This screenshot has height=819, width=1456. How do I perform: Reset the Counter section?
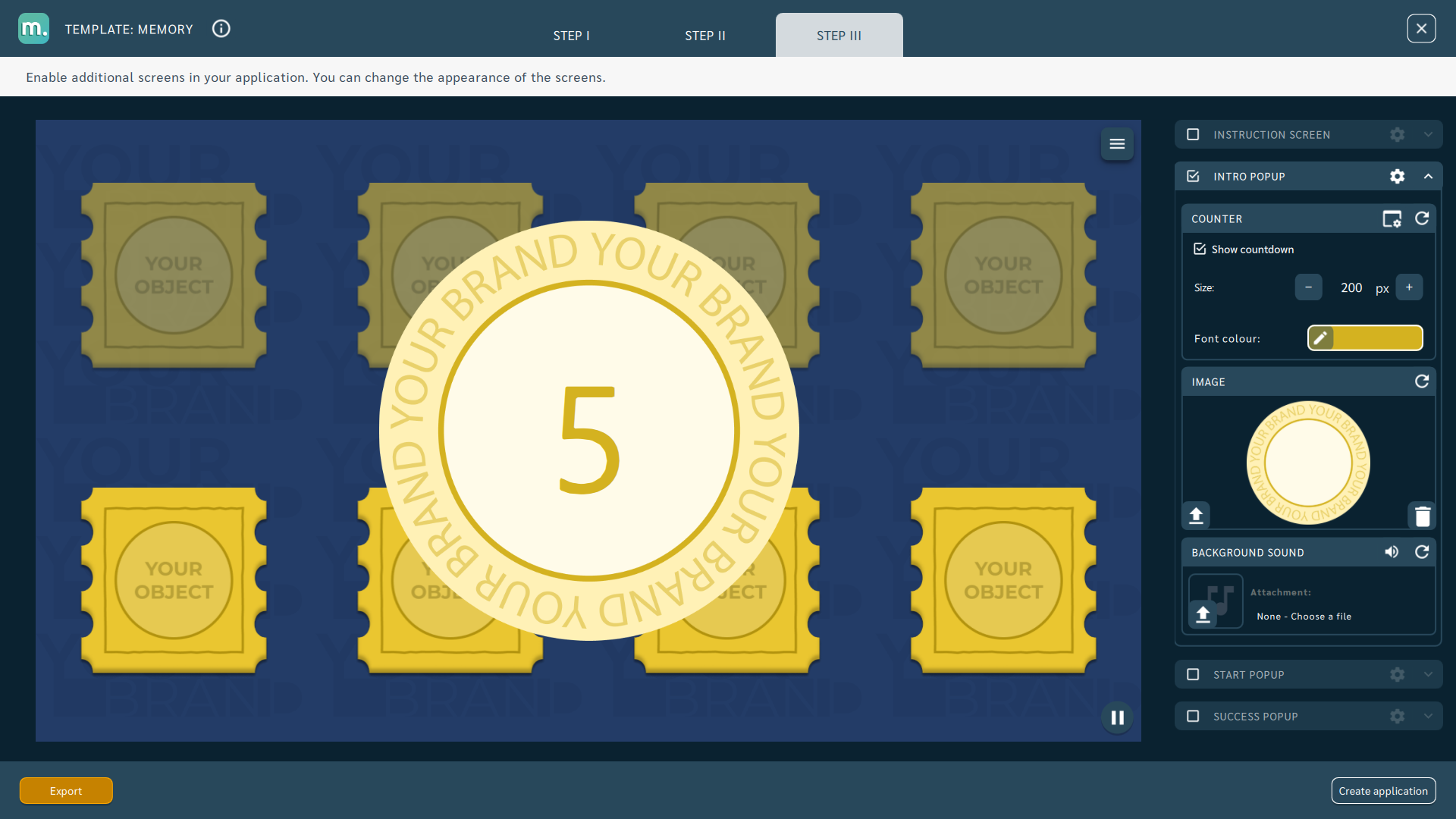pyautogui.click(x=1422, y=218)
